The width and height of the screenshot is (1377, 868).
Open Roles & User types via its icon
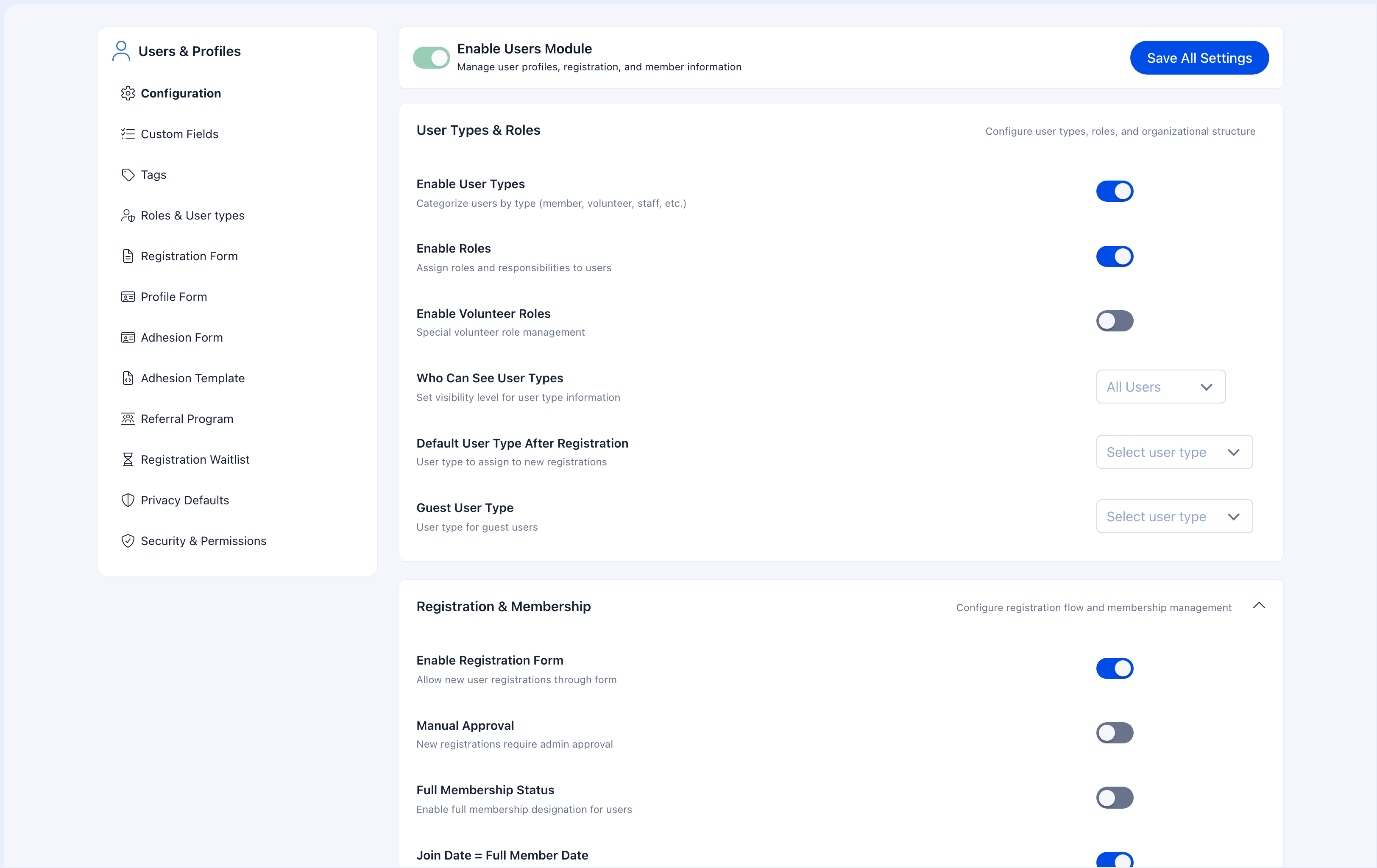(128, 216)
